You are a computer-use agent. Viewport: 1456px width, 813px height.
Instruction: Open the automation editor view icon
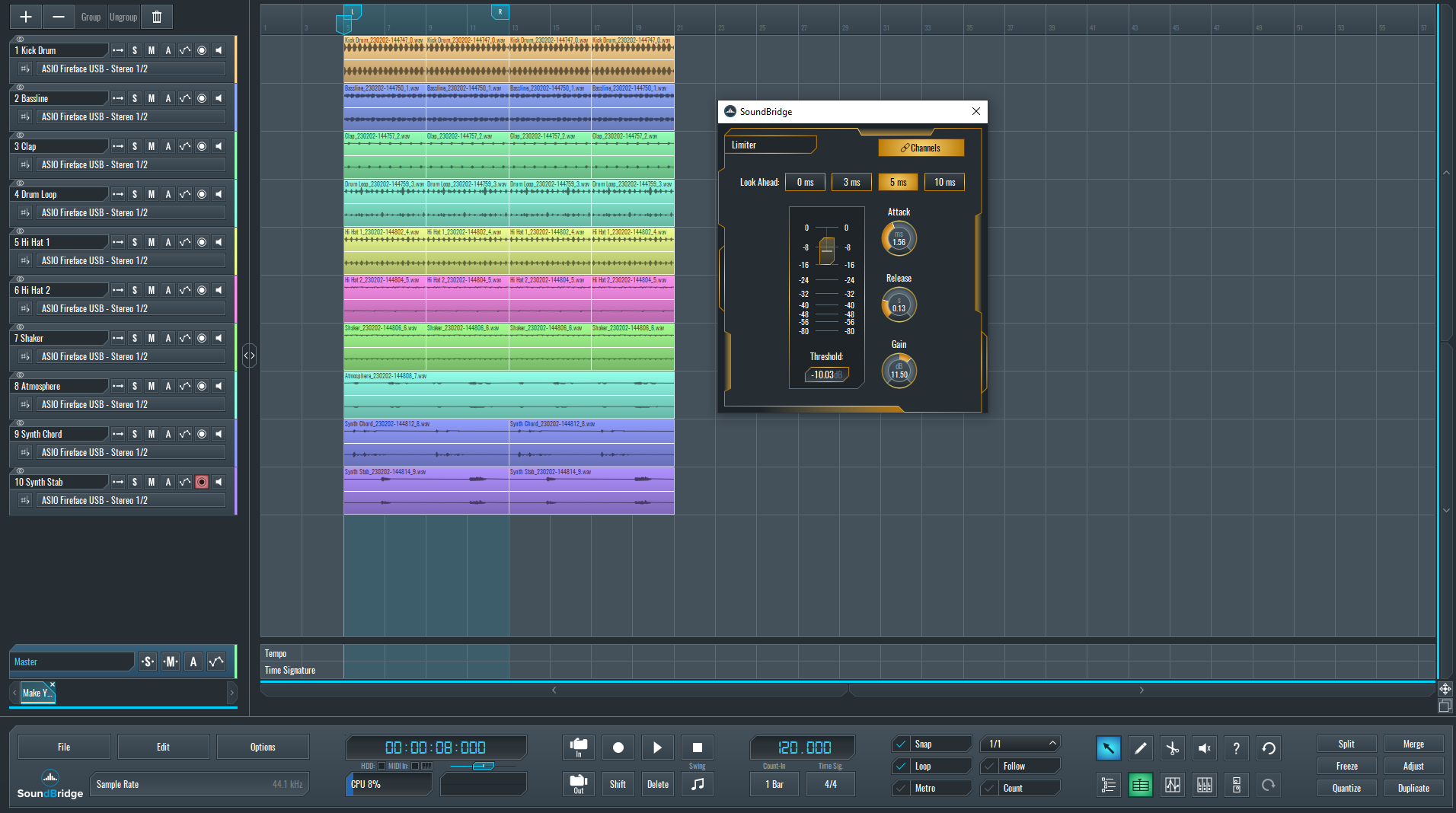(1172, 785)
